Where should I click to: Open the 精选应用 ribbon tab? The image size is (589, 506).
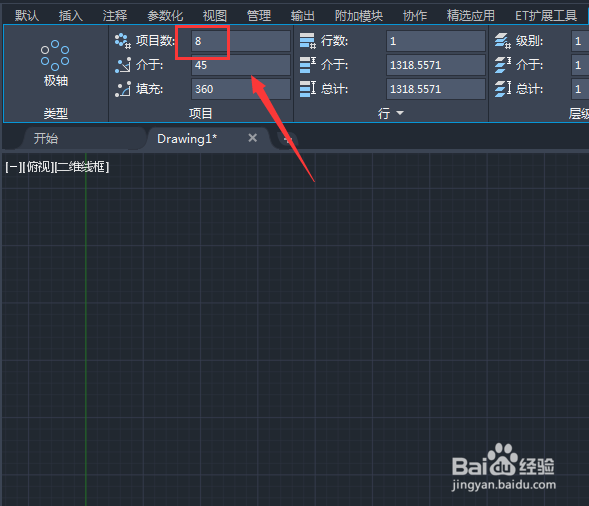[471, 16]
